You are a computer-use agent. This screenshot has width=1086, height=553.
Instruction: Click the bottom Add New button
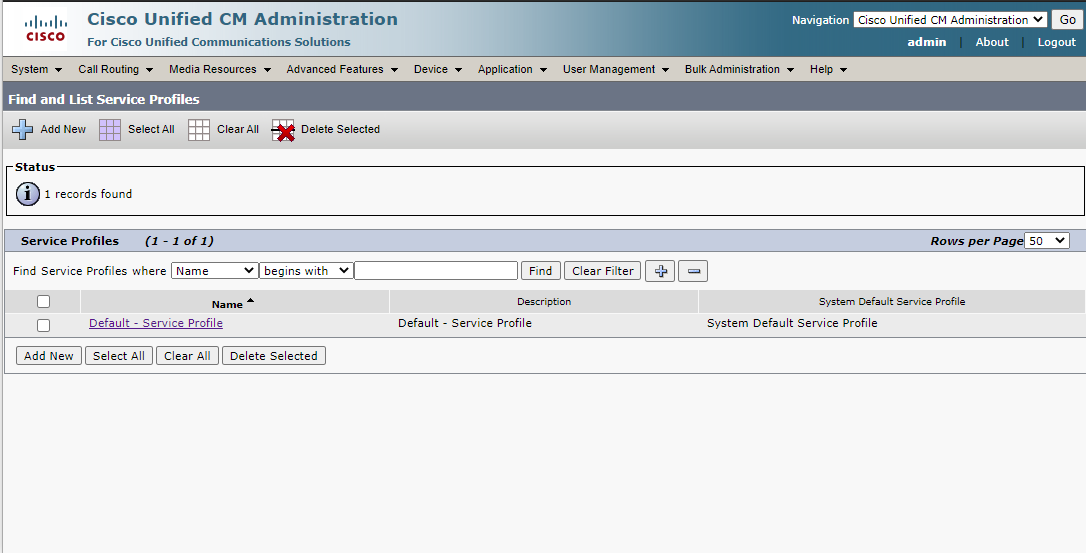[48, 356]
